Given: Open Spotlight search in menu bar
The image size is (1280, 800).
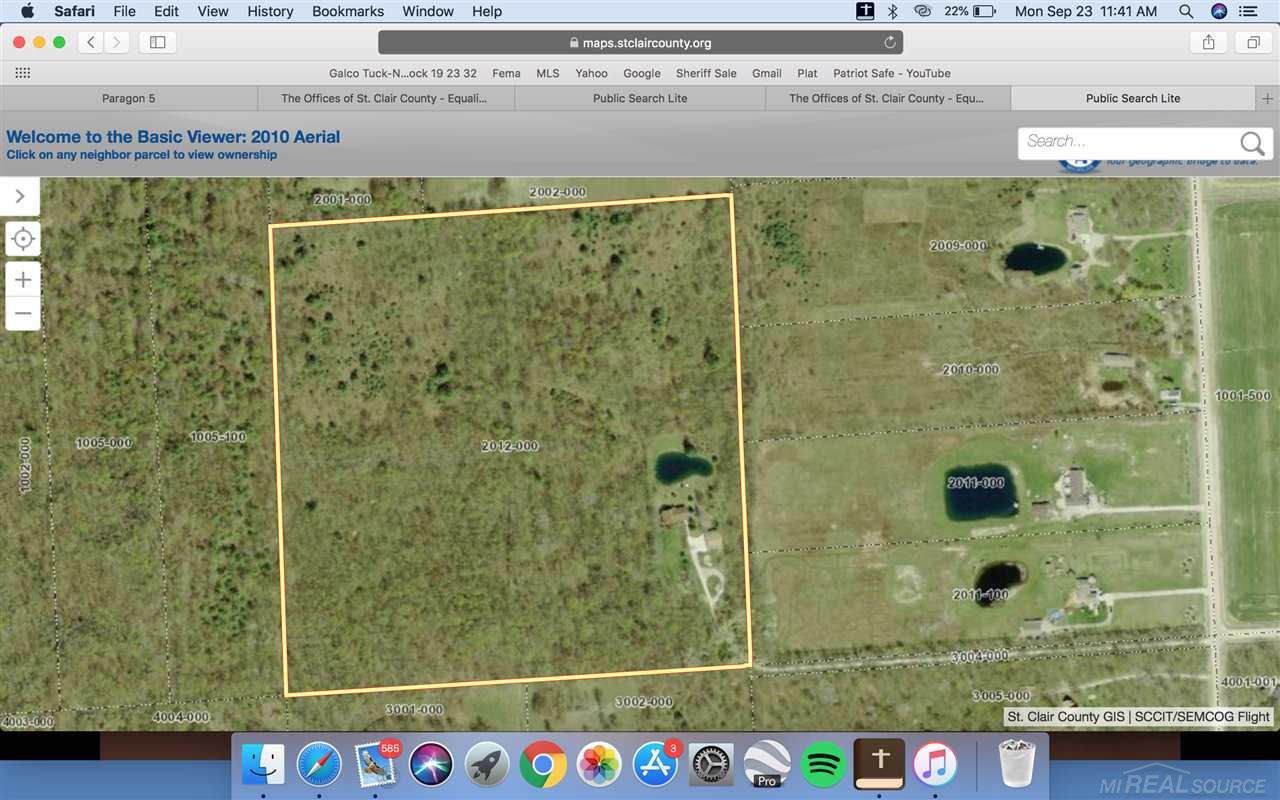Looking at the screenshot, I should [1186, 11].
